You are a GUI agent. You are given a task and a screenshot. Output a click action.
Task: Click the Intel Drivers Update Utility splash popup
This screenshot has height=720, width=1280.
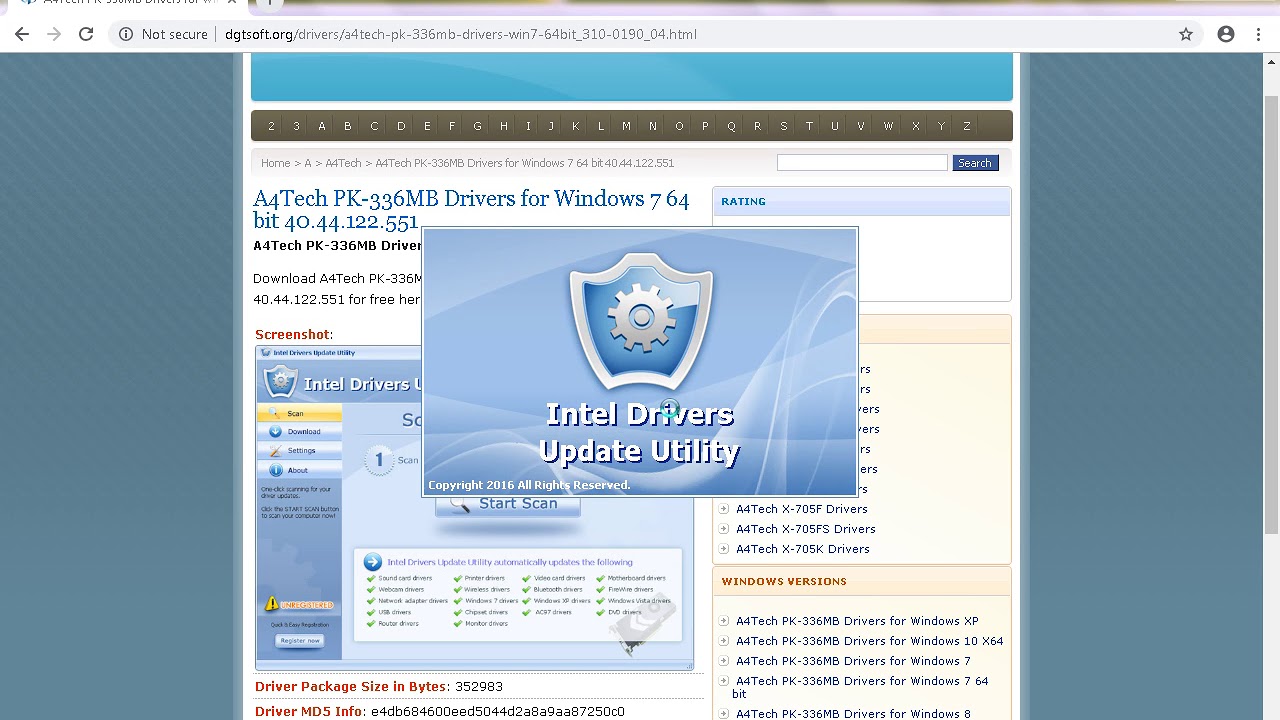(640, 362)
